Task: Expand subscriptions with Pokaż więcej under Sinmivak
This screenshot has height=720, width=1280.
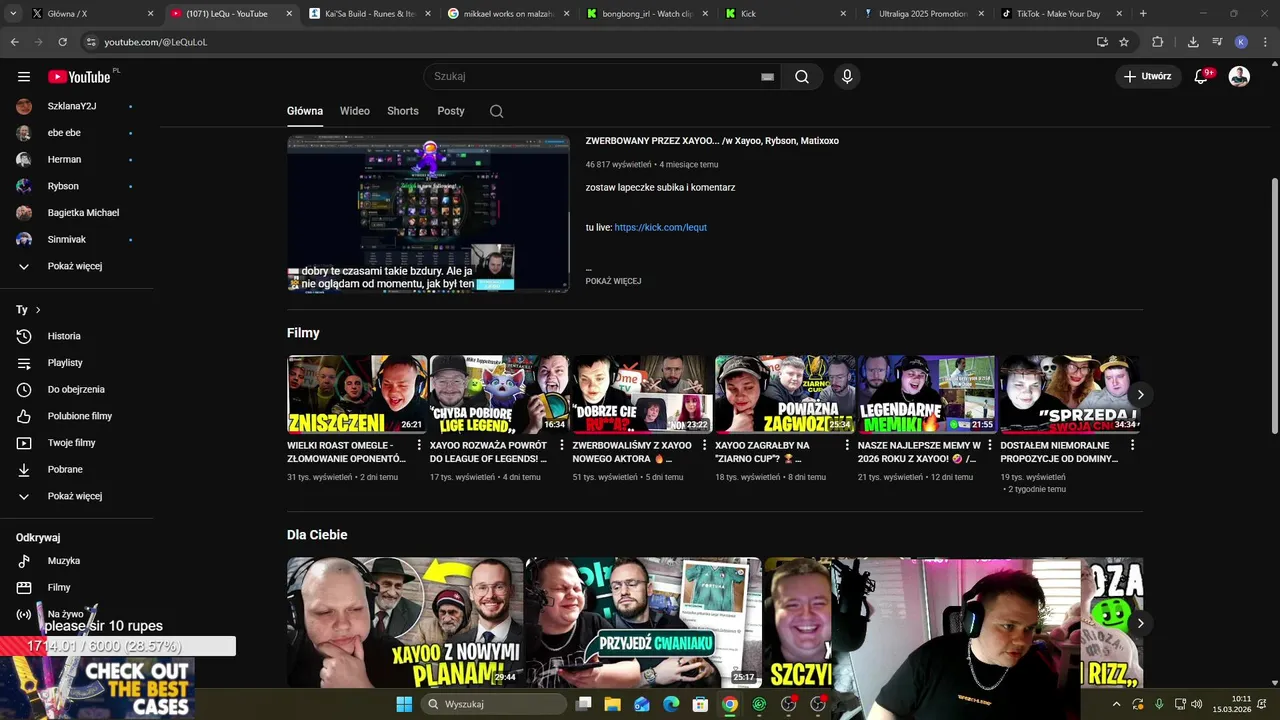Action: click(x=77, y=266)
